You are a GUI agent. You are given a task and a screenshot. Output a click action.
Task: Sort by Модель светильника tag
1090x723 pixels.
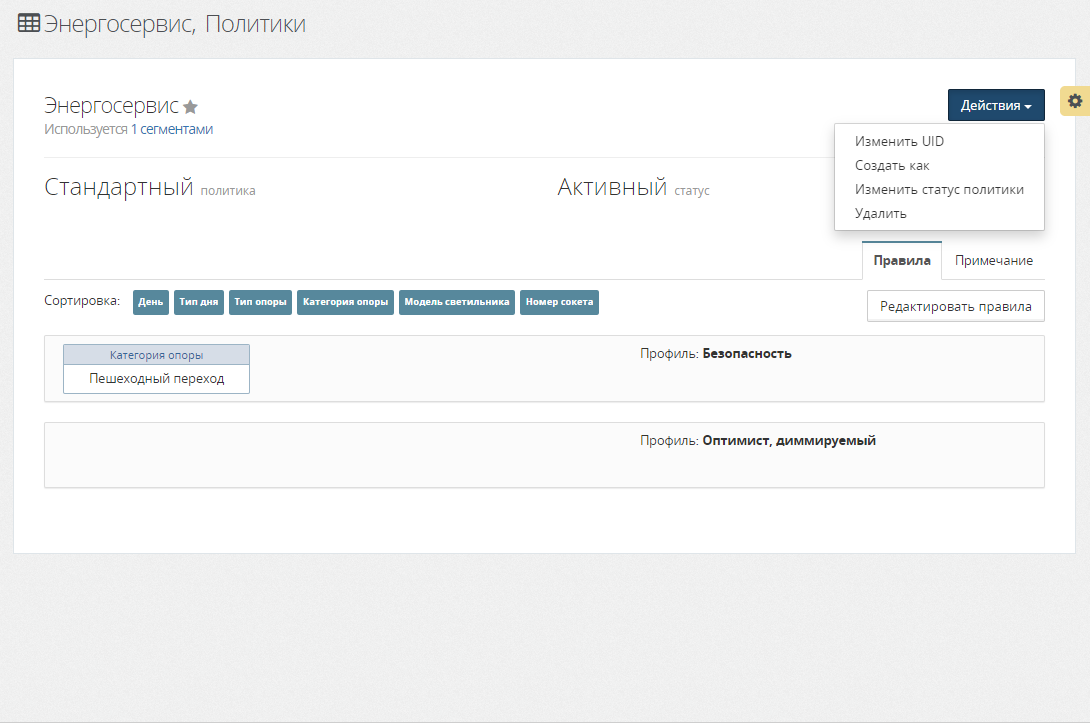click(x=457, y=302)
